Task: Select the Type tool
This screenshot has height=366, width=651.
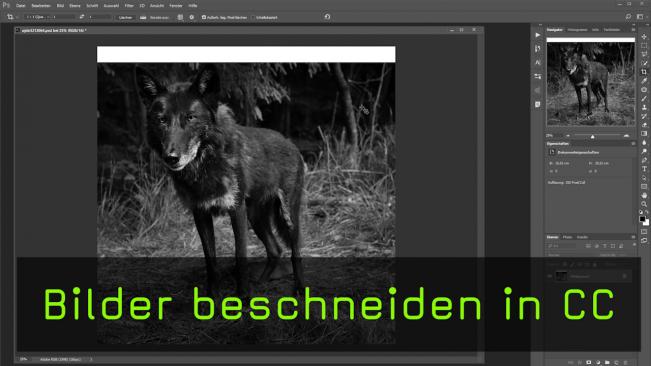Action: point(644,168)
